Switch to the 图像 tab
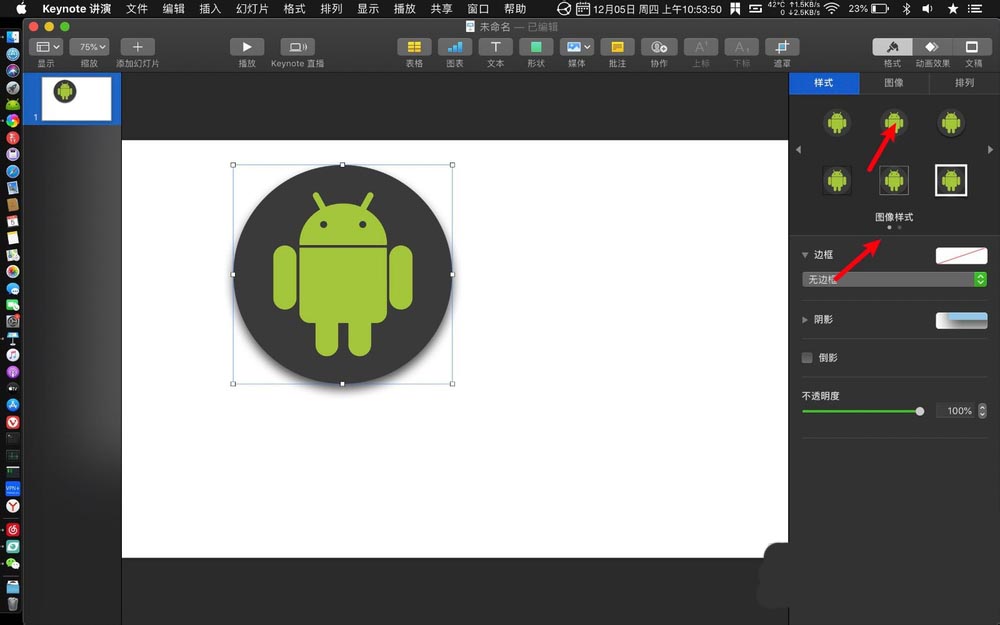Screen dimensions: 1000x625 [x=893, y=83]
